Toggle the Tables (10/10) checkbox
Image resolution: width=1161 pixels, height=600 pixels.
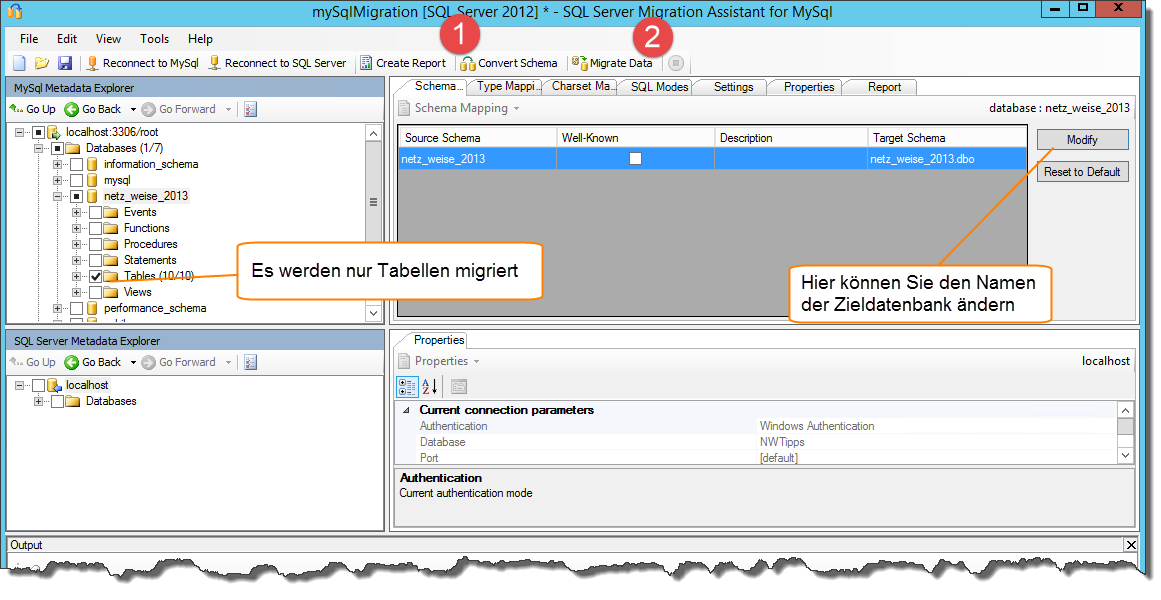tap(96, 276)
